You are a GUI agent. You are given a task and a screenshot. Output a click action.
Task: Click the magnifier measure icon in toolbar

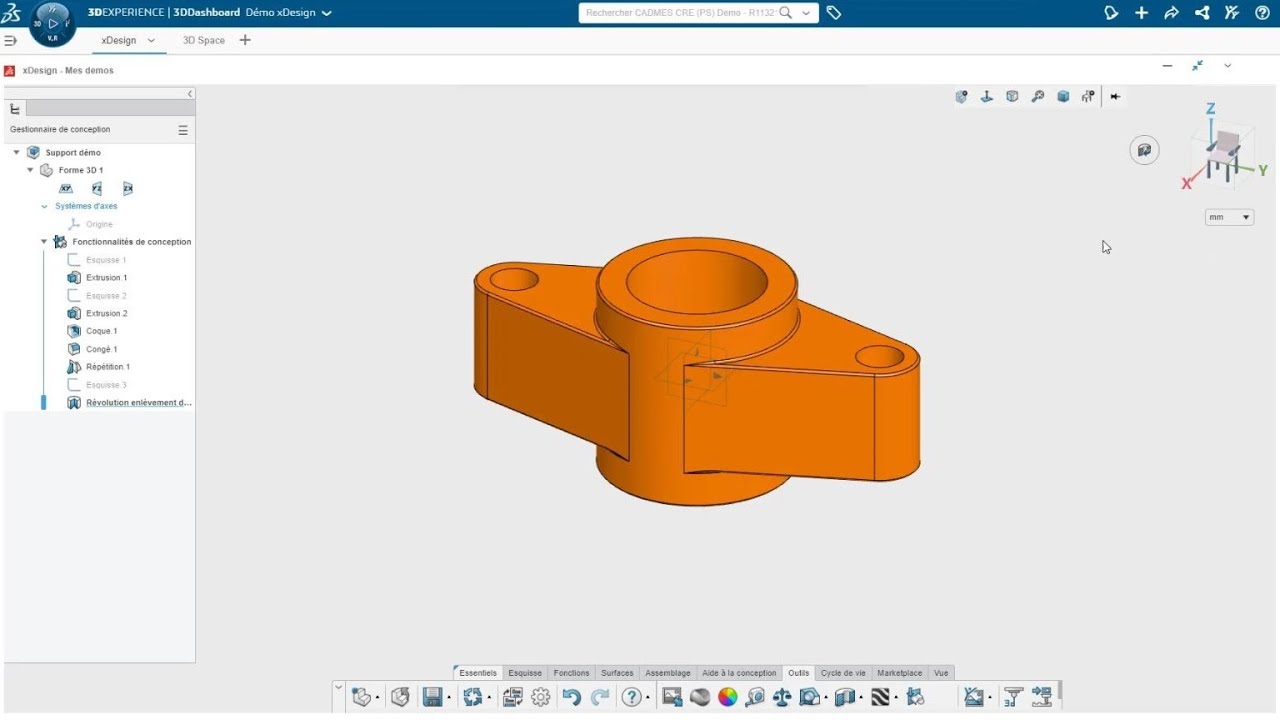click(755, 697)
